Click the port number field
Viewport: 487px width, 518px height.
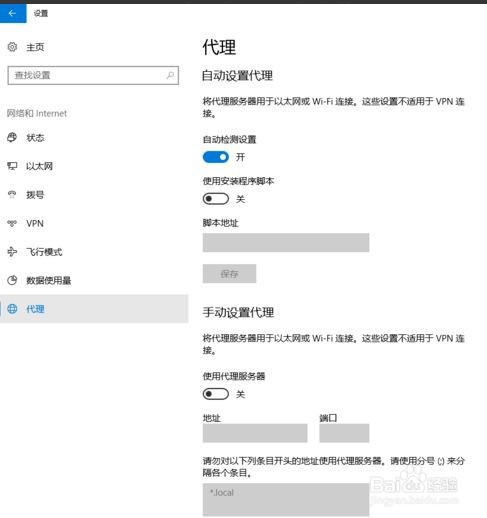pos(344,433)
